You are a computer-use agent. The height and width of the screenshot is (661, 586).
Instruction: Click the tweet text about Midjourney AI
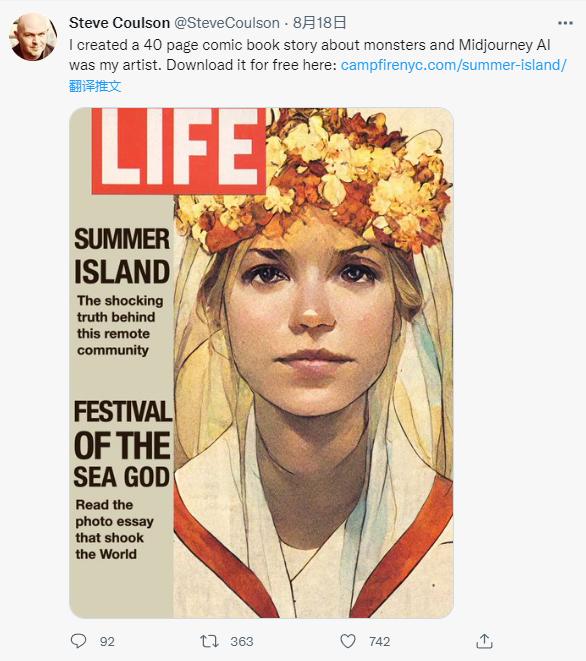coord(310,55)
